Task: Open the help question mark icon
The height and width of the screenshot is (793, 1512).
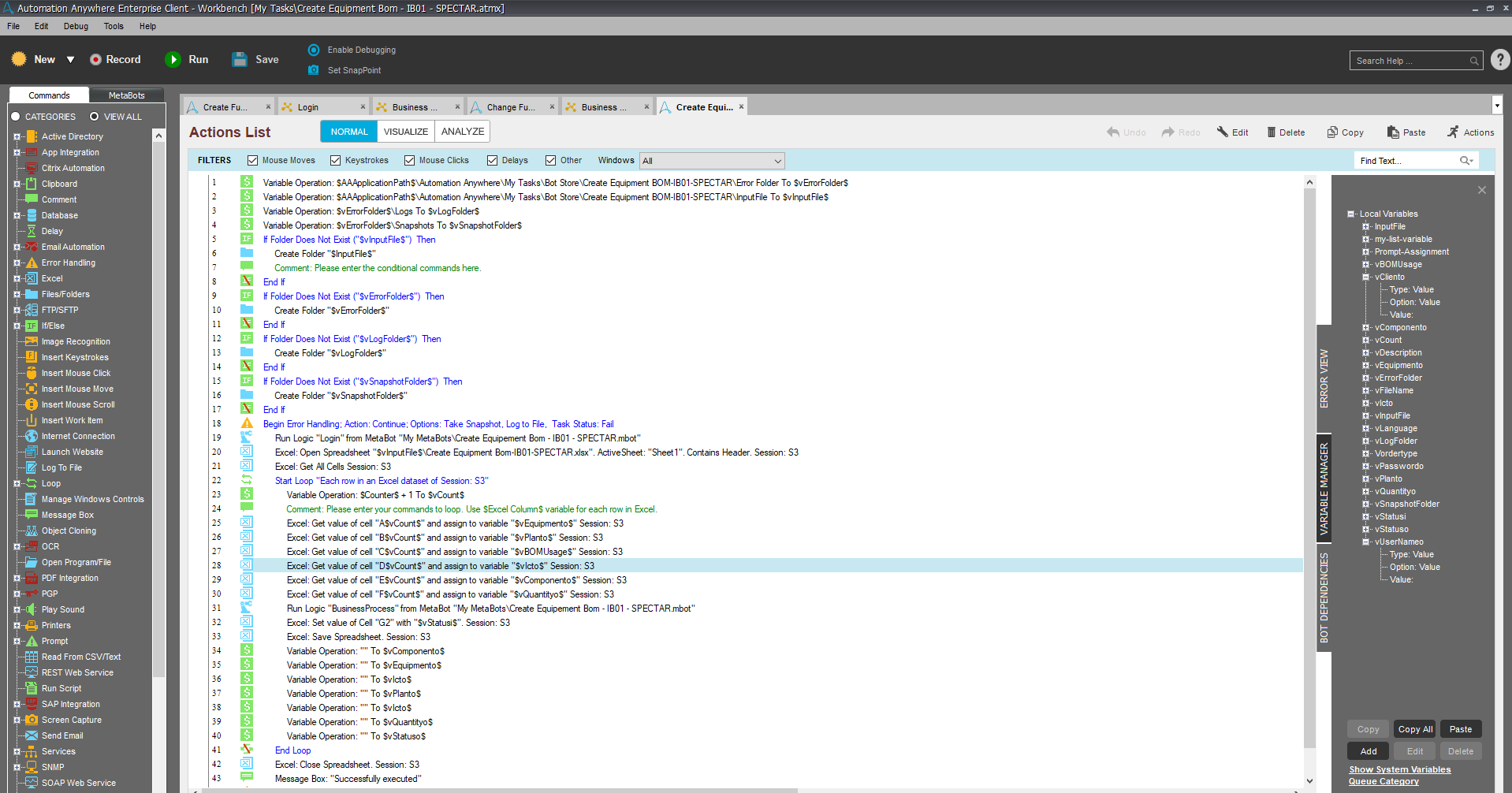Action: point(1500,60)
